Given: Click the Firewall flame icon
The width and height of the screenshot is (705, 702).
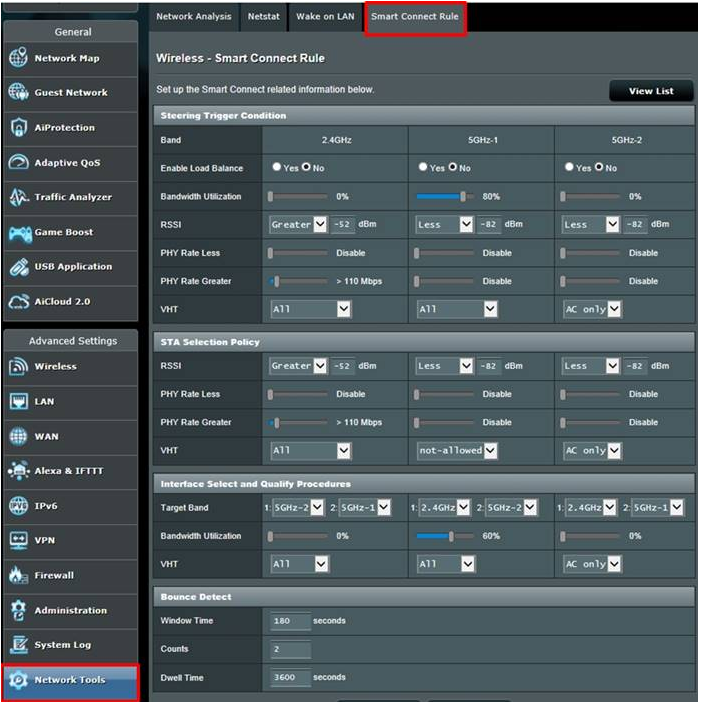Looking at the screenshot, I should pos(18,575).
